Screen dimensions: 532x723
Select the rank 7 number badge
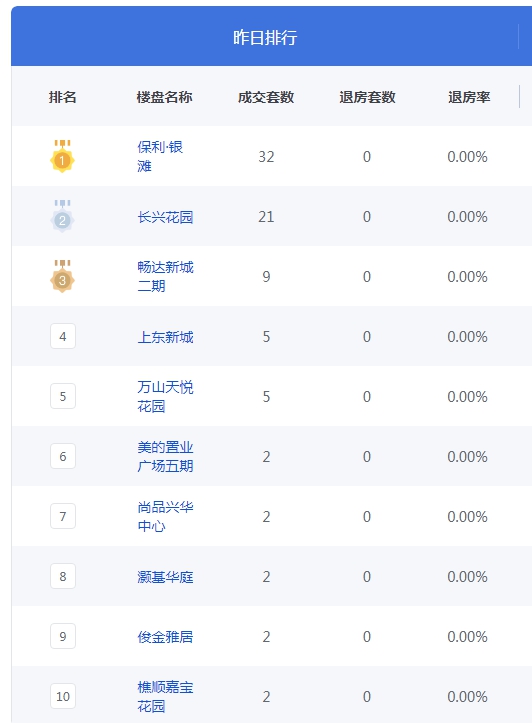click(63, 516)
